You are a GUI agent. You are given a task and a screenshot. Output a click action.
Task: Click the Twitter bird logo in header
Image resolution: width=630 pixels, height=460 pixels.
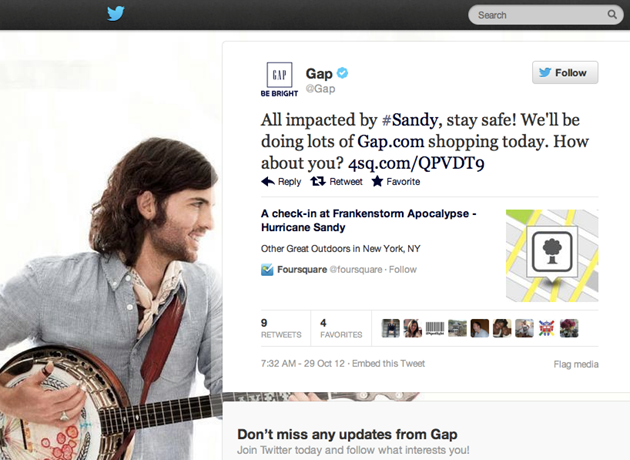click(x=116, y=14)
